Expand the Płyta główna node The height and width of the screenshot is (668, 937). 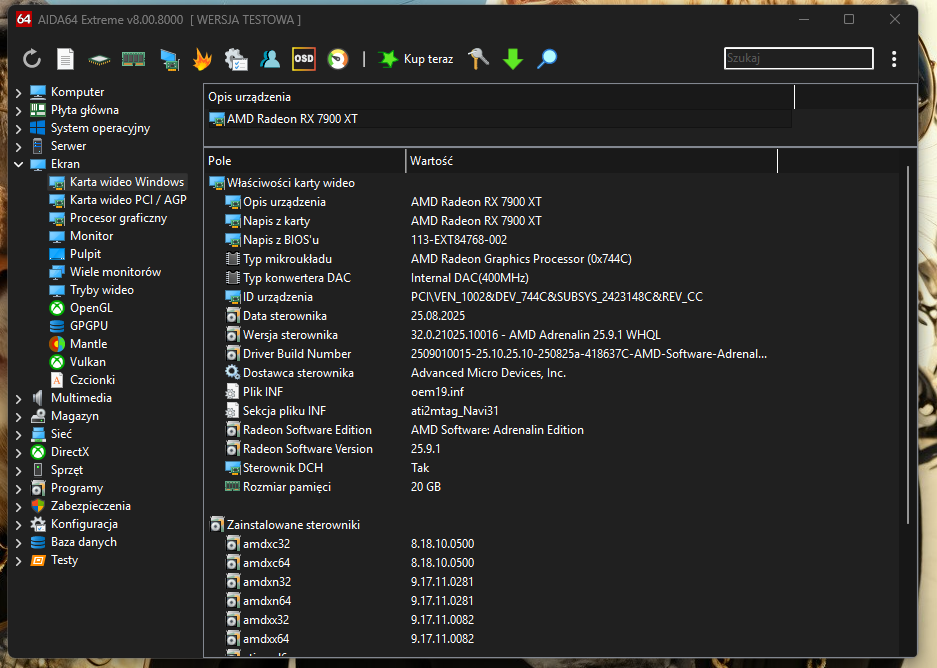point(19,111)
